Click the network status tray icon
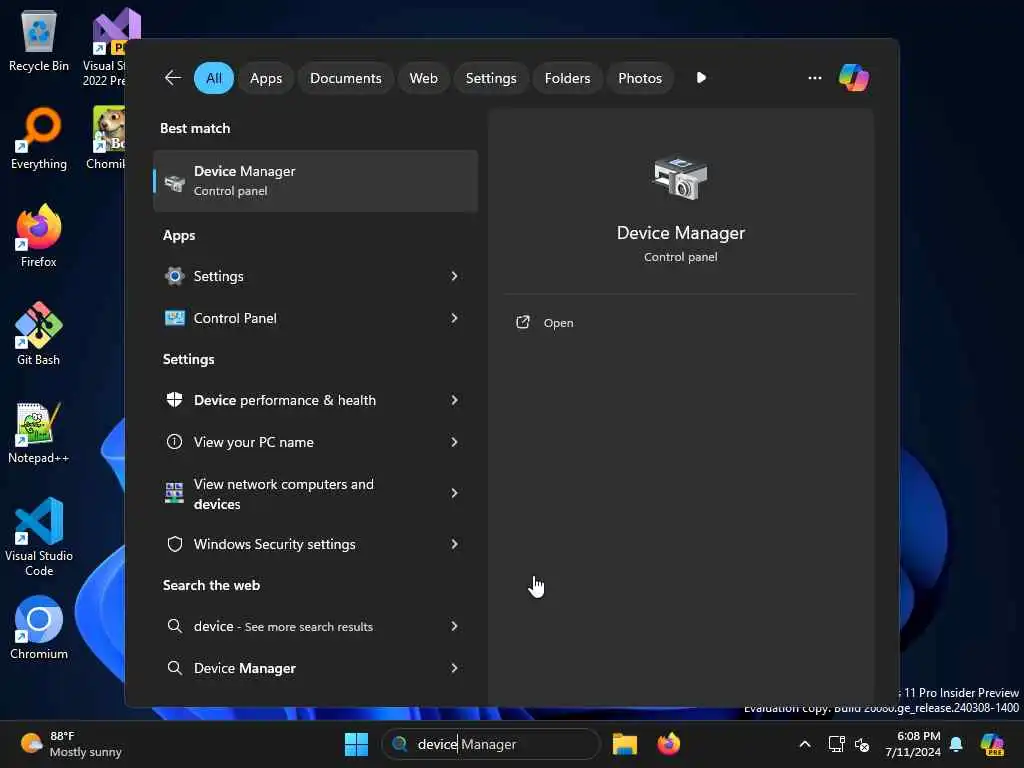The image size is (1024, 768). [837, 744]
